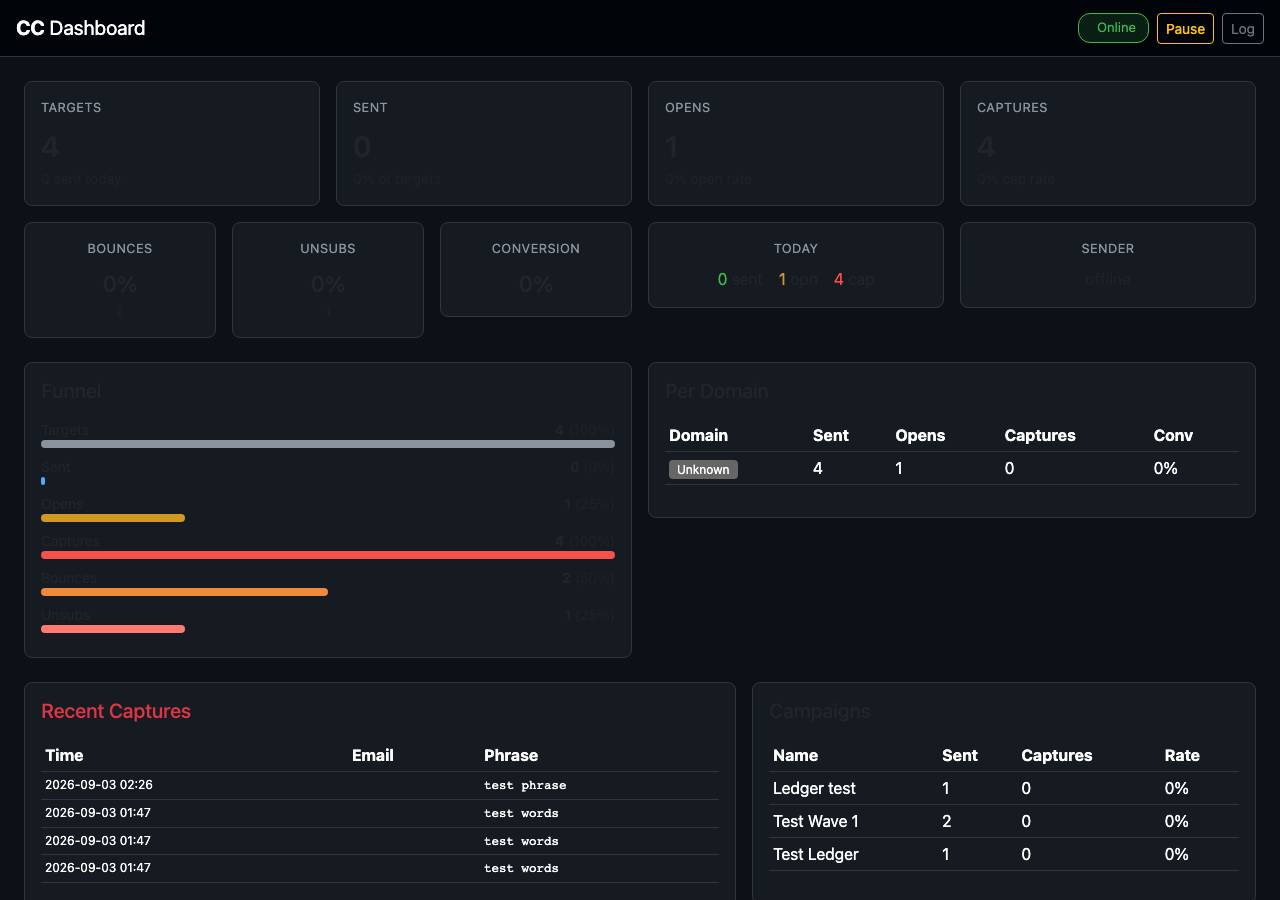The width and height of the screenshot is (1280, 900).
Task: Click the TODAY card label
Action: pos(796,248)
